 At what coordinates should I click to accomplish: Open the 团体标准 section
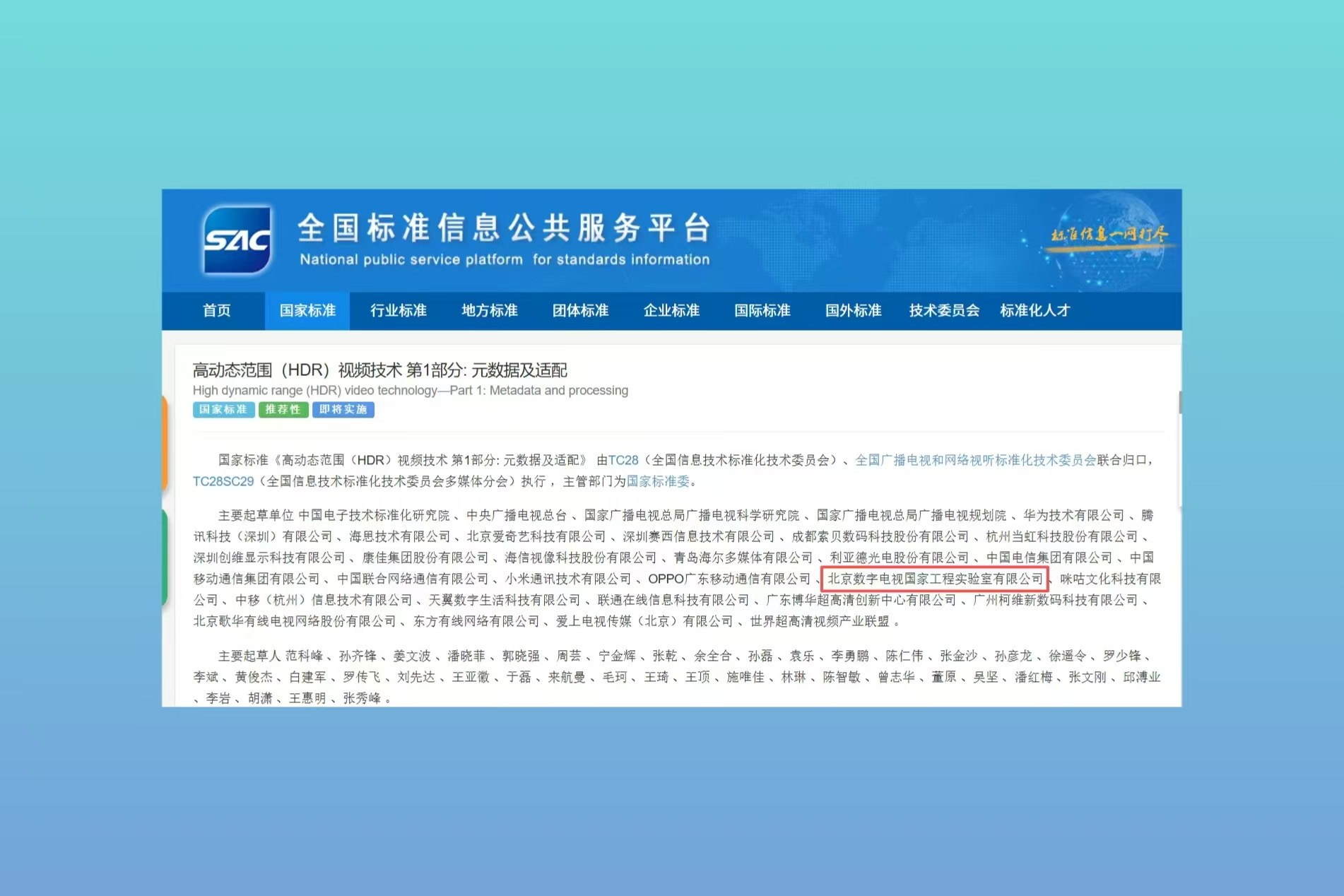click(580, 311)
